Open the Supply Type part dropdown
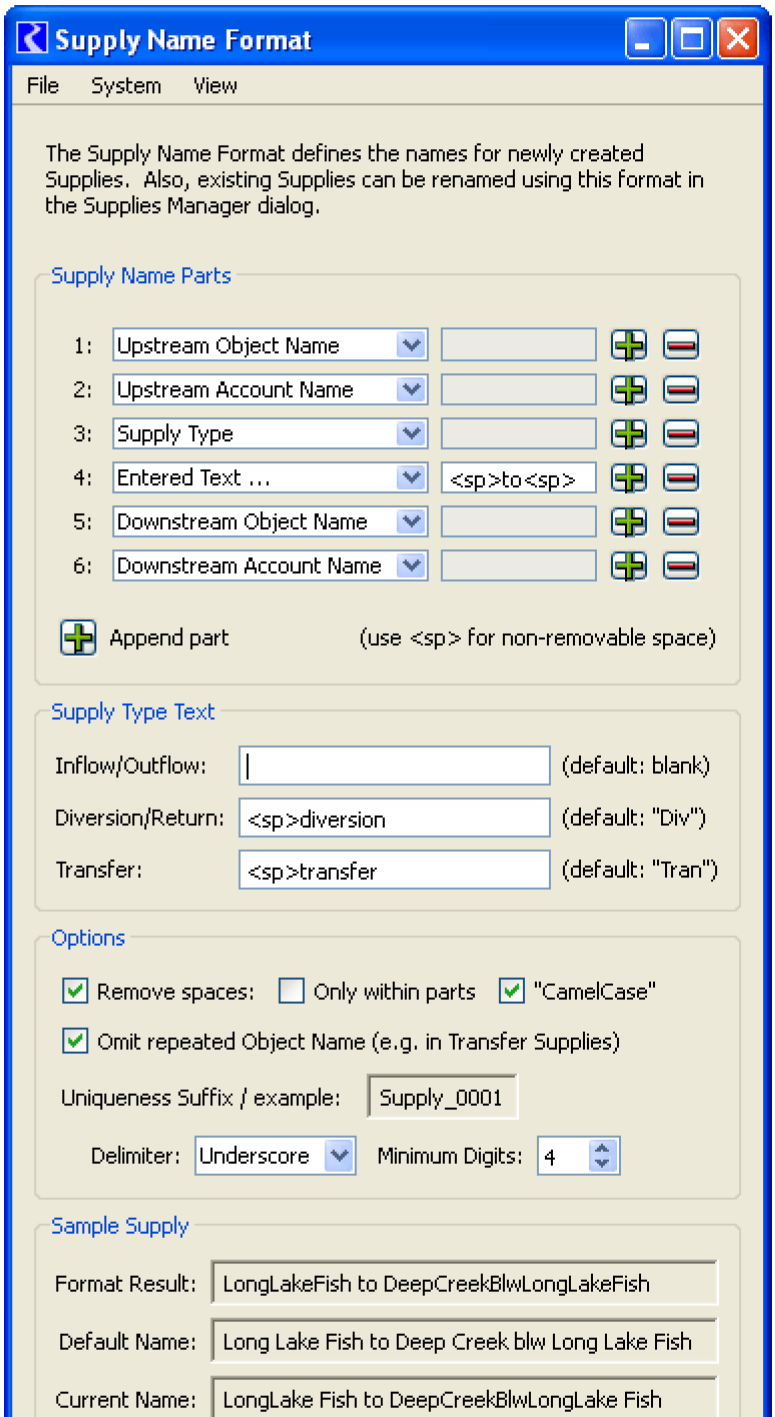 [410, 433]
